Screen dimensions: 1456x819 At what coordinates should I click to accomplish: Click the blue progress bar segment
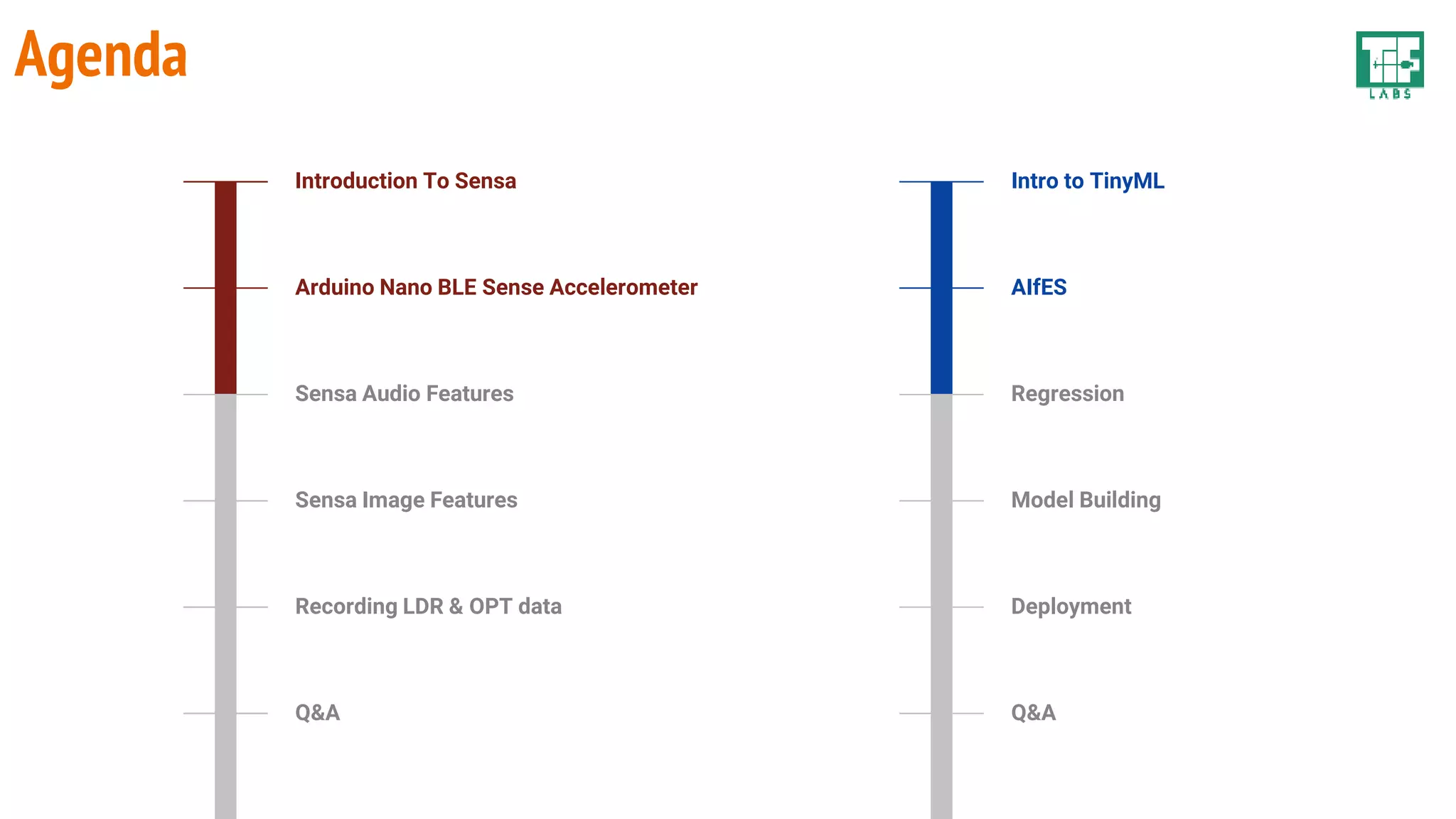click(941, 288)
